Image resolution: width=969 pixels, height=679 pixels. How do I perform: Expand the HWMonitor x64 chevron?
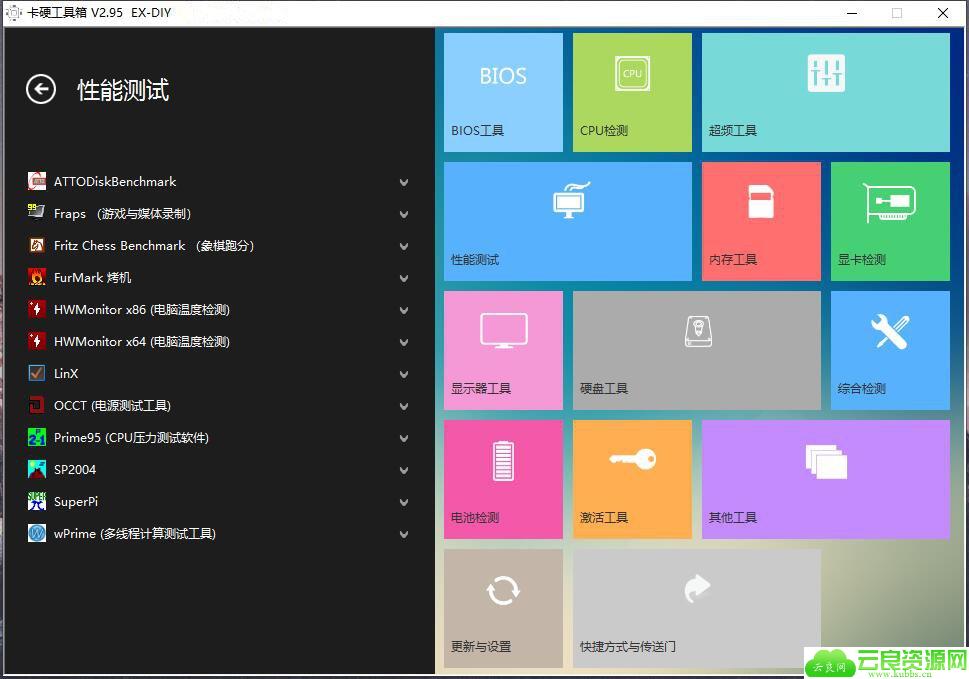tap(404, 342)
